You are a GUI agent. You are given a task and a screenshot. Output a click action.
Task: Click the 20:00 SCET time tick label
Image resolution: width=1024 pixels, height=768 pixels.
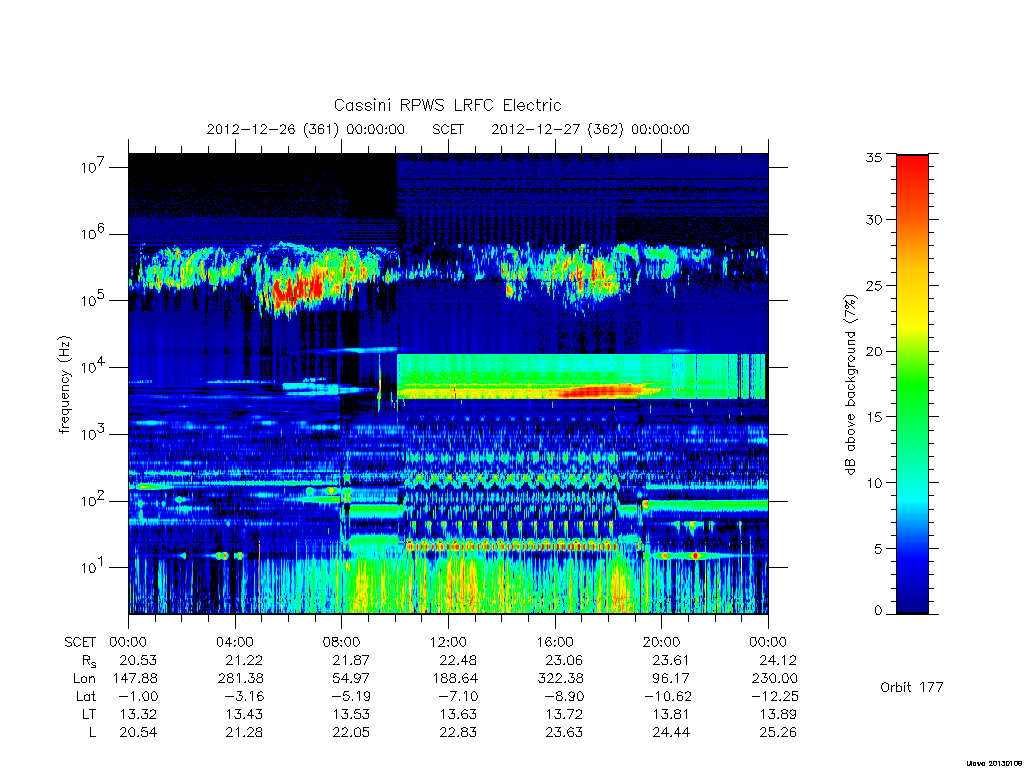coord(662,642)
